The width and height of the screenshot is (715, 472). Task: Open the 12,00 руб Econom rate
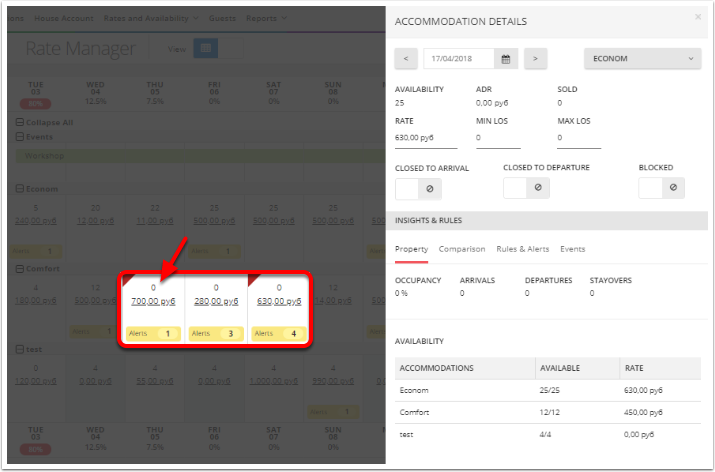(x=95, y=221)
